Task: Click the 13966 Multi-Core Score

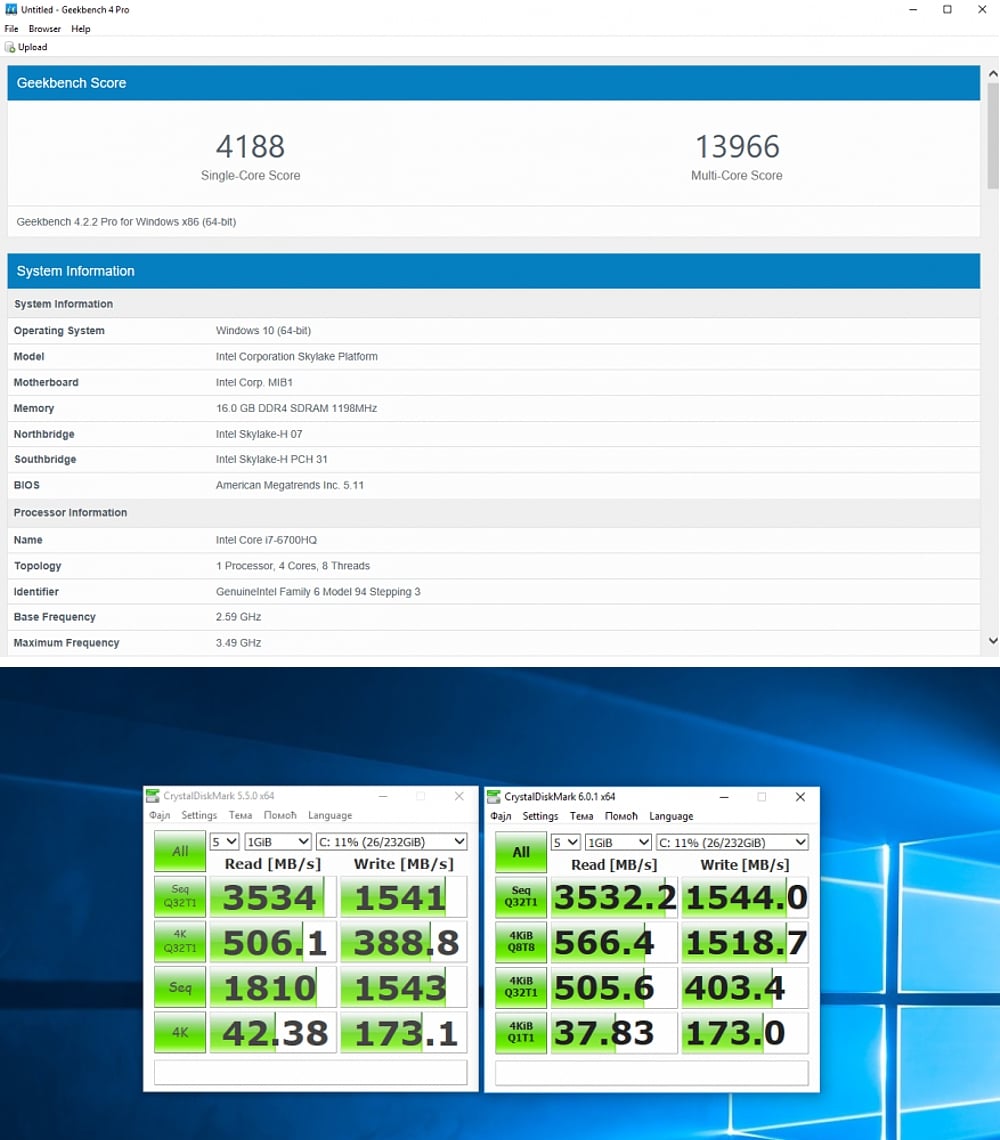Action: click(x=737, y=147)
